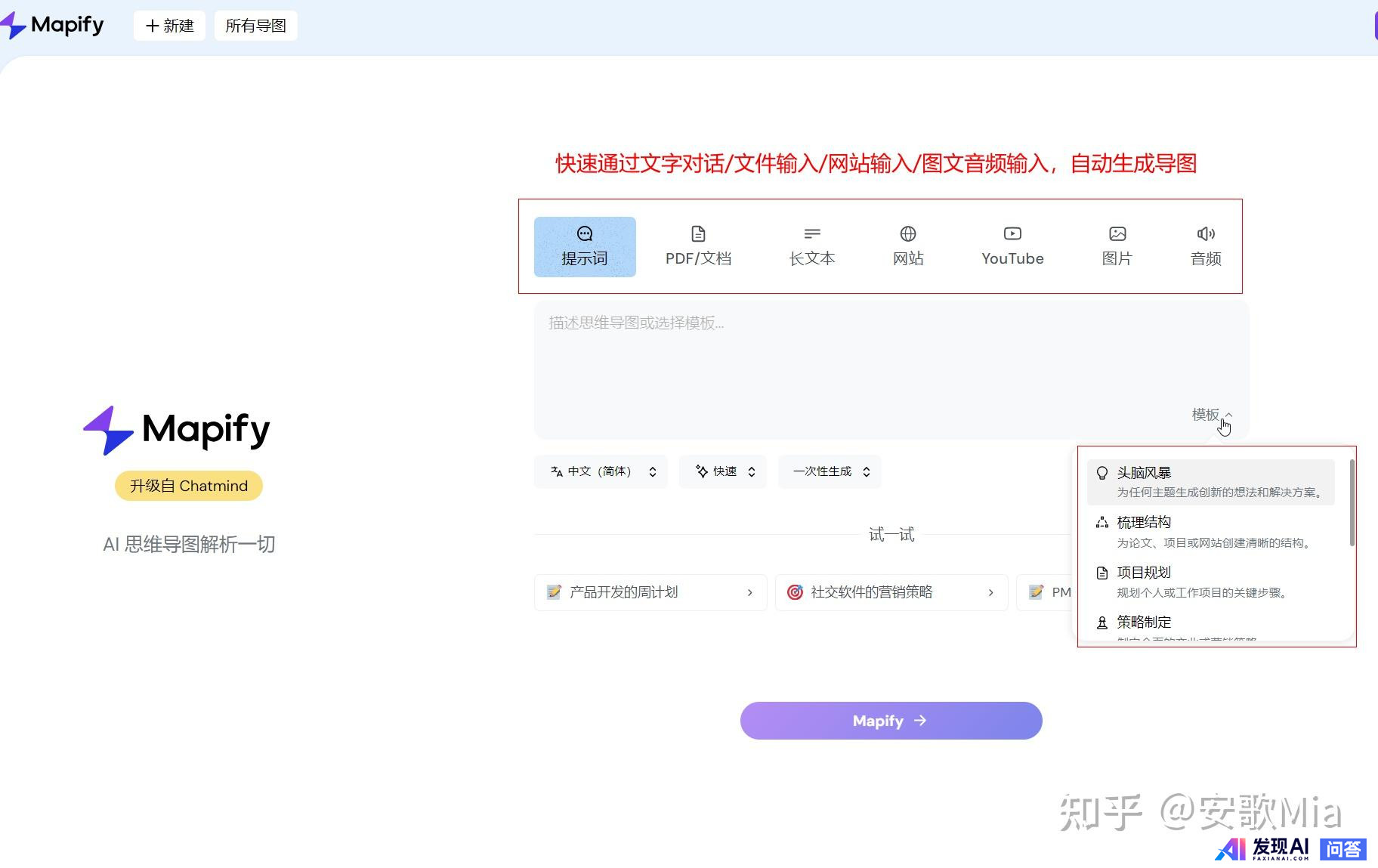Viewport: 1378px width, 868px height.
Task: Click the 新建 new map button
Action: point(169,26)
